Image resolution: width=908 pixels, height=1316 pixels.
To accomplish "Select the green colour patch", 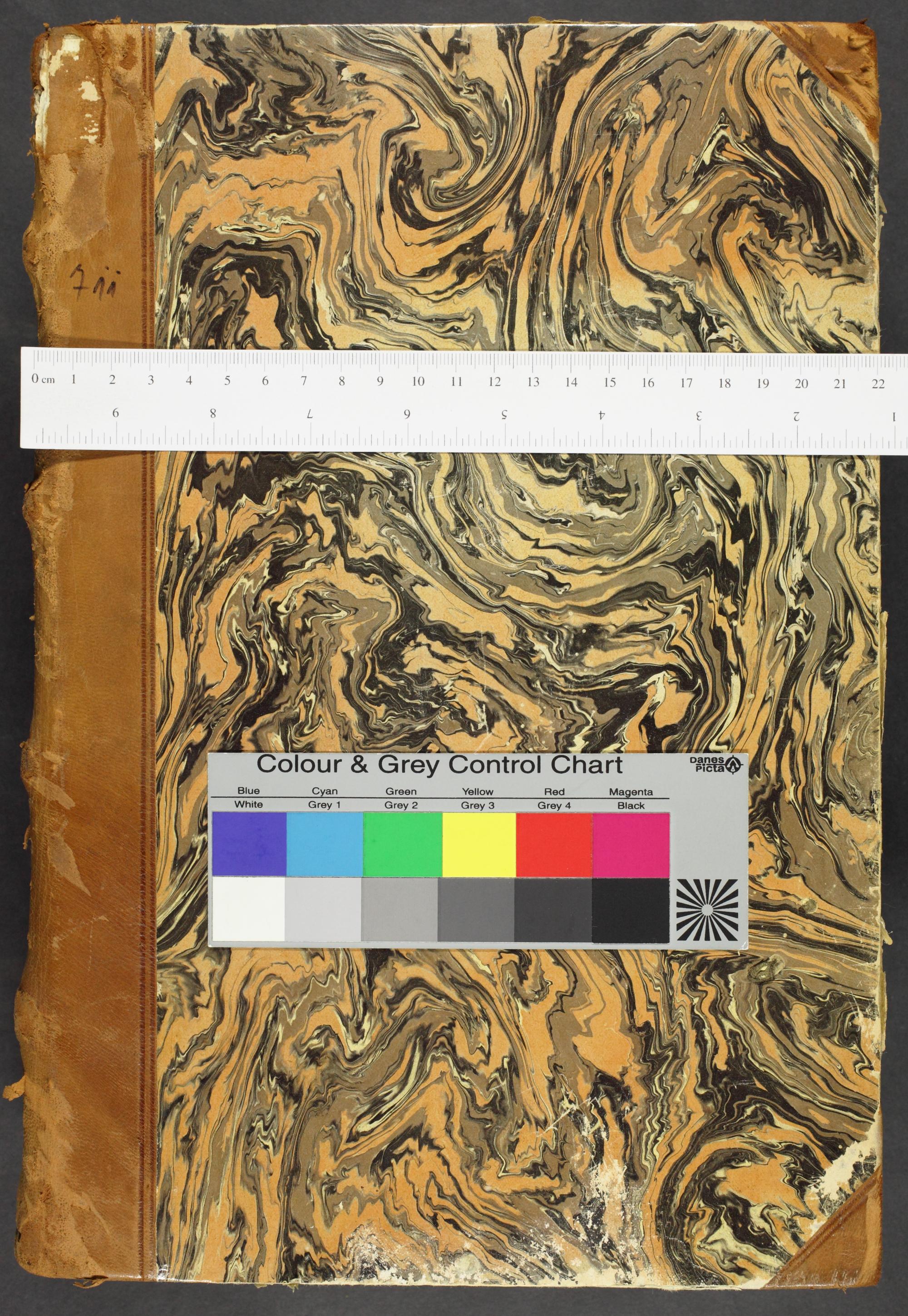I will coord(402,844).
